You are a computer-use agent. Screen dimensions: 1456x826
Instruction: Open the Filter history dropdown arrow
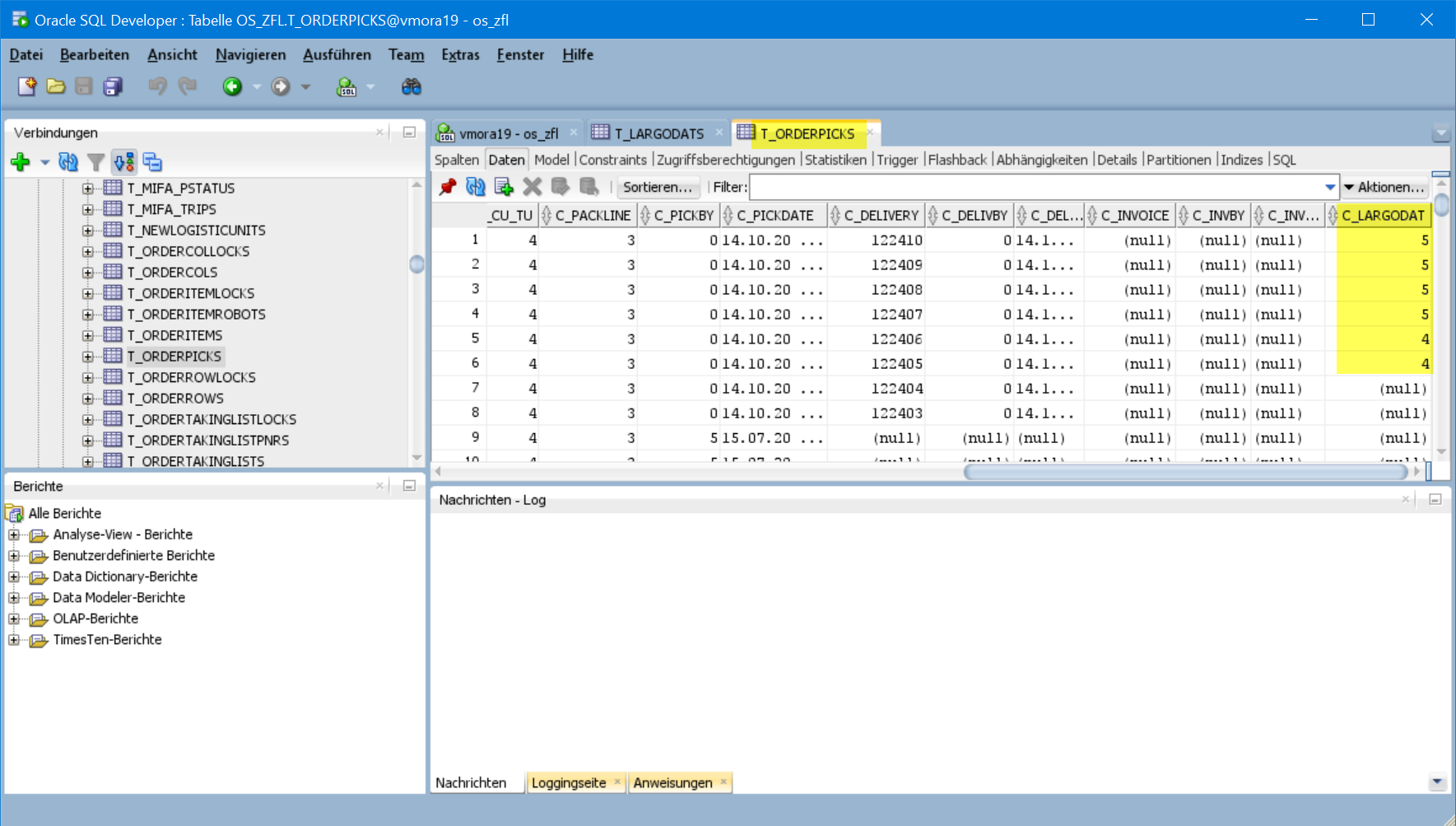pos(1330,187)
